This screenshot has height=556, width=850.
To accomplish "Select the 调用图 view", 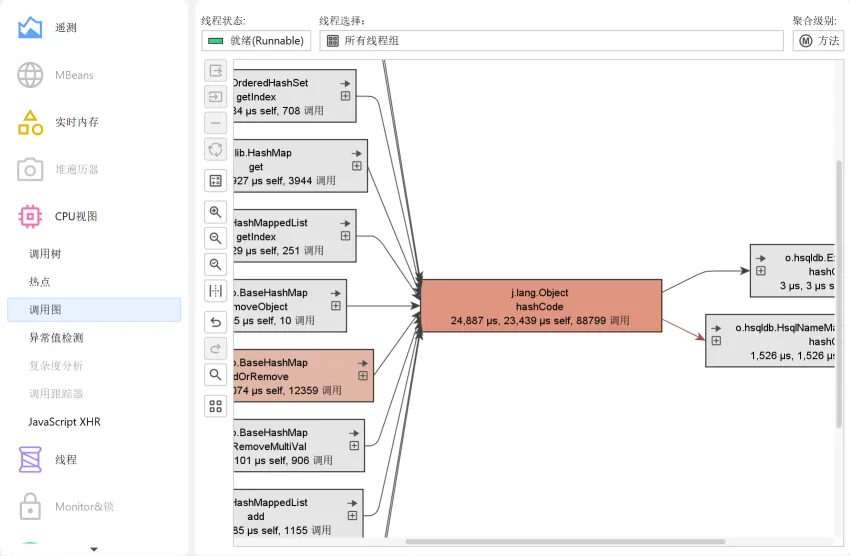I will click(94, 309).
